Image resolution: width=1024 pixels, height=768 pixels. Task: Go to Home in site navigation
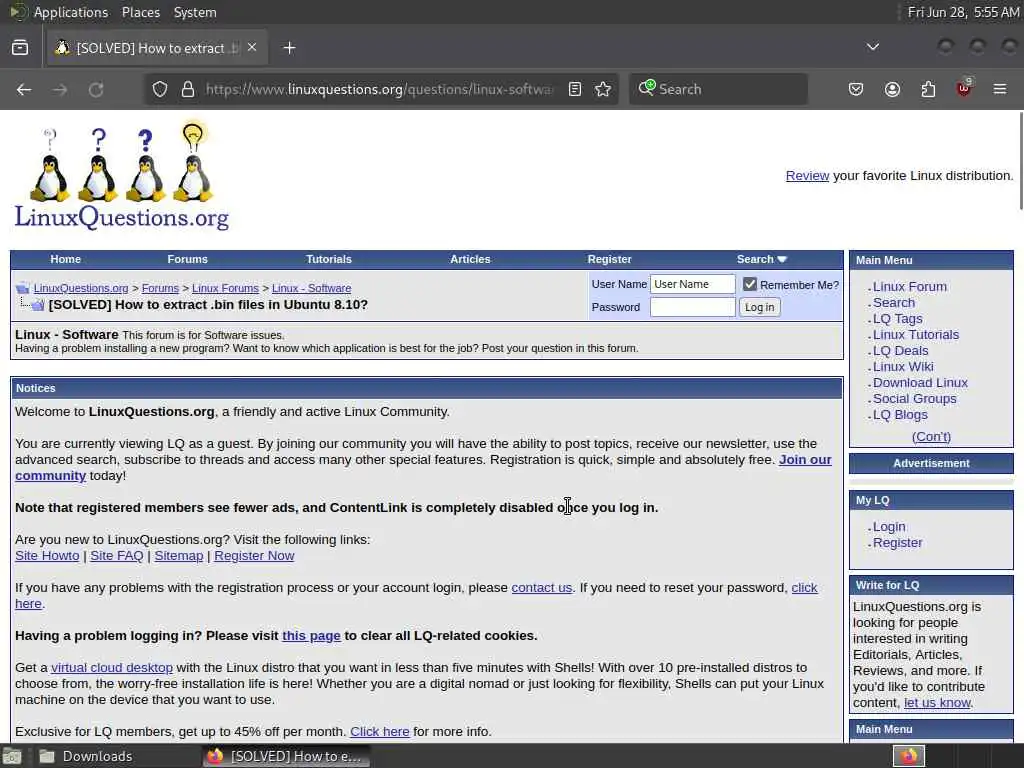click(x=65, y=259)
